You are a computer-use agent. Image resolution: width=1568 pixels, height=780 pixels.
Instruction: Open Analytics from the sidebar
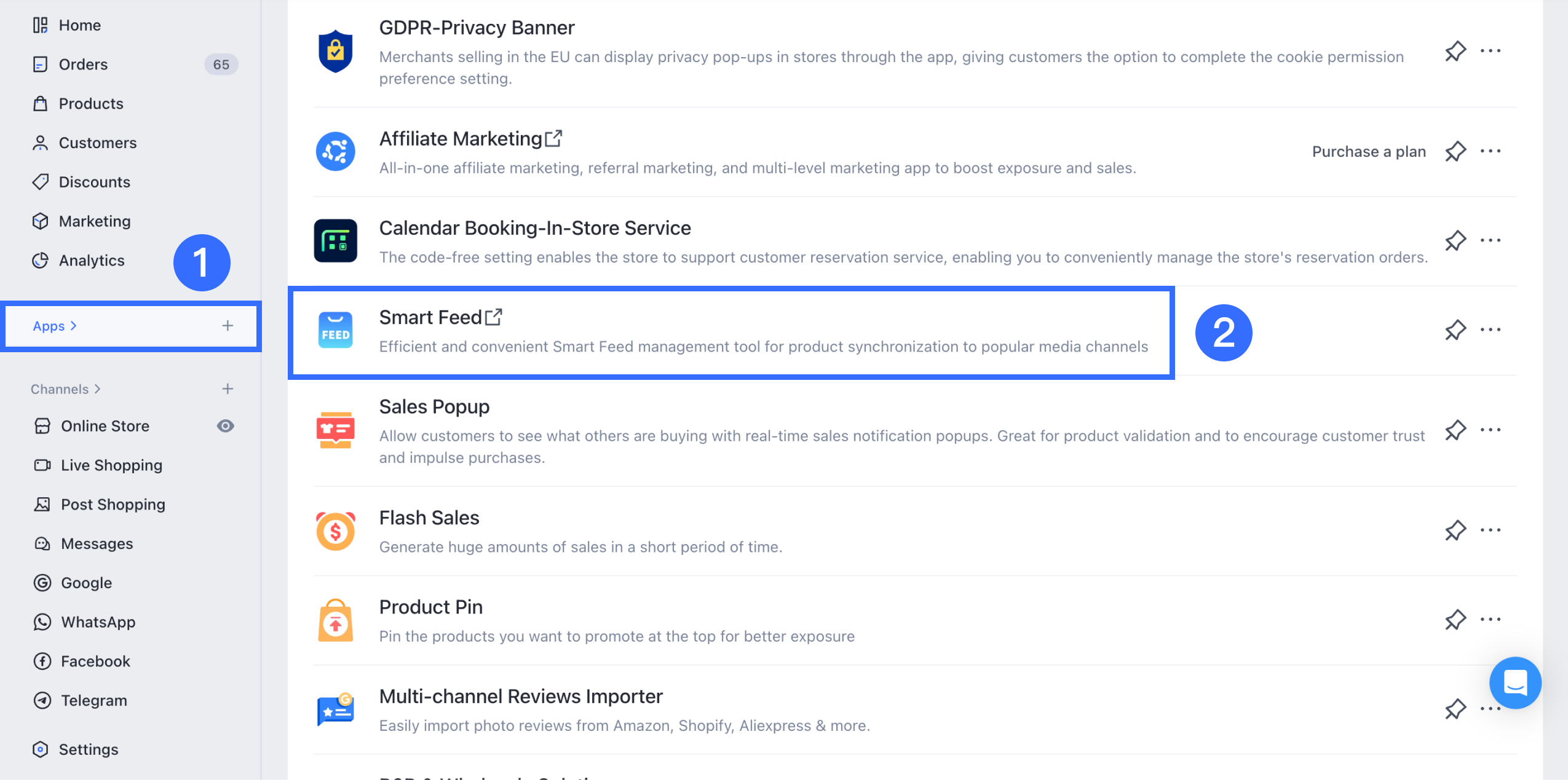coord(91,261)
